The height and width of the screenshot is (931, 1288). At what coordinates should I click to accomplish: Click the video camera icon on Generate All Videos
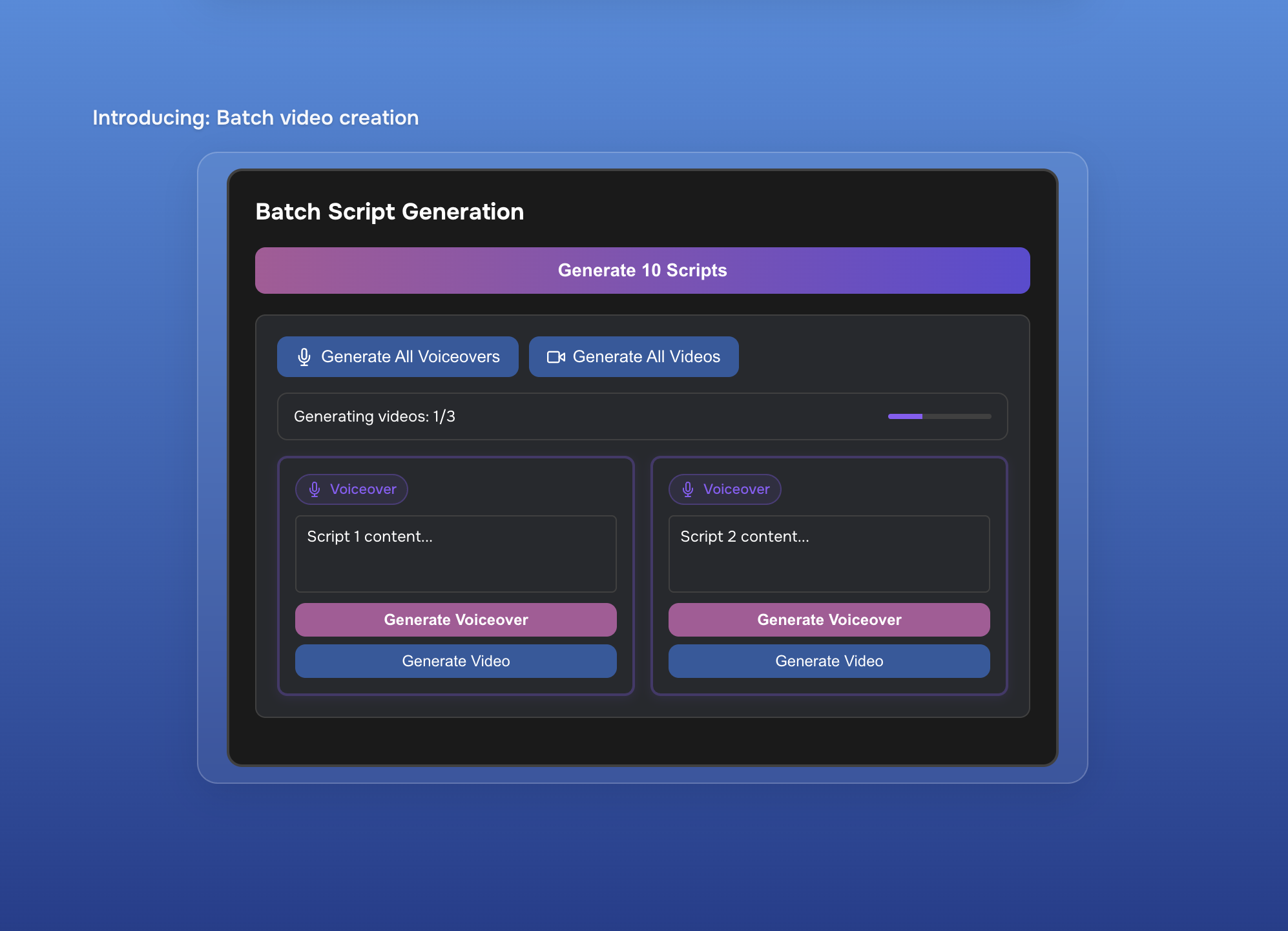click(x=556, y=356)
